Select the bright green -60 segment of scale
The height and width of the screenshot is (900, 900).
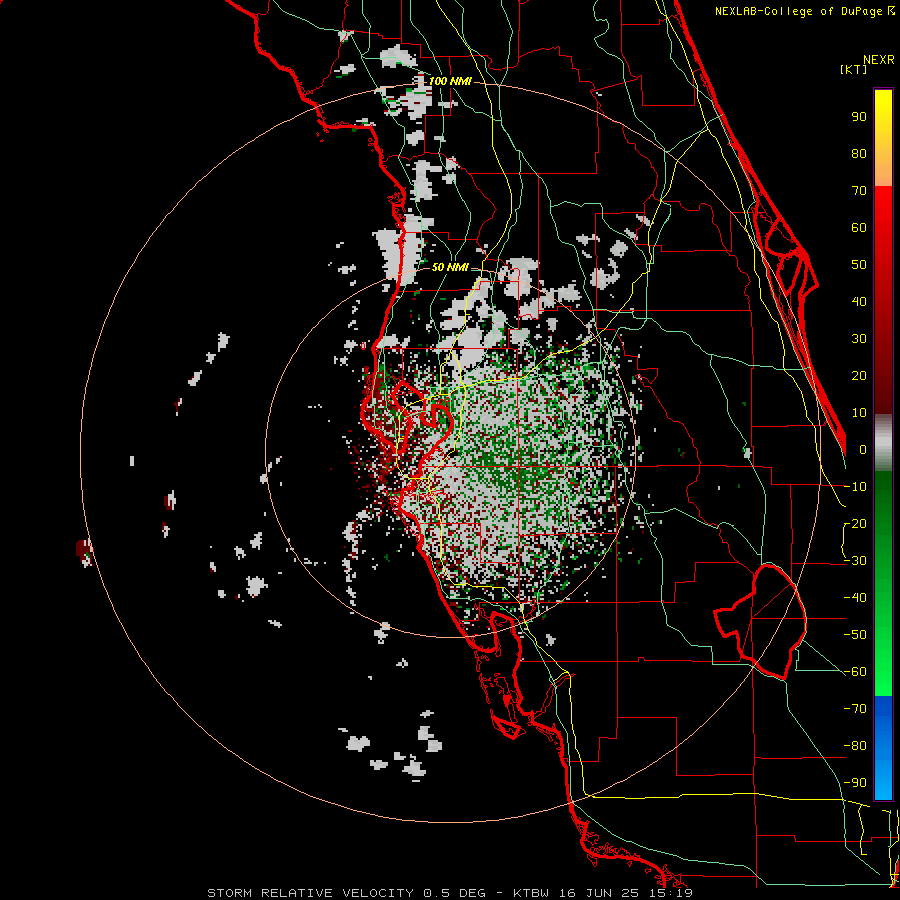click(x=883, y=672)
